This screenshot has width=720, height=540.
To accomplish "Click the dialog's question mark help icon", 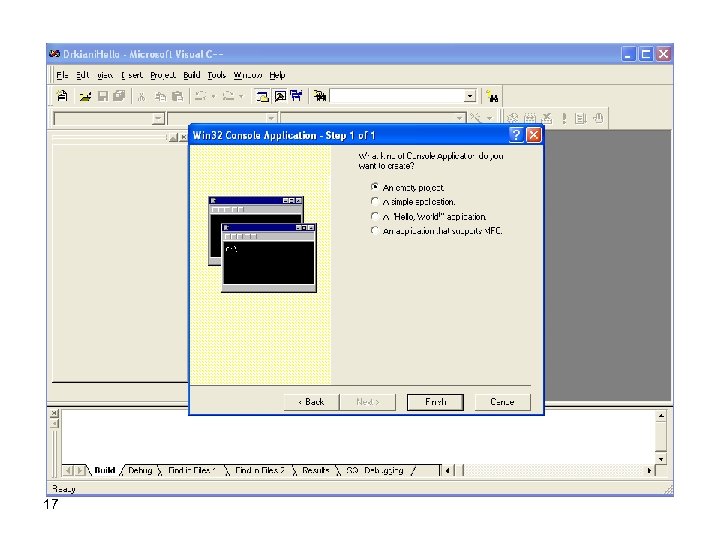I will coord(516,135).
